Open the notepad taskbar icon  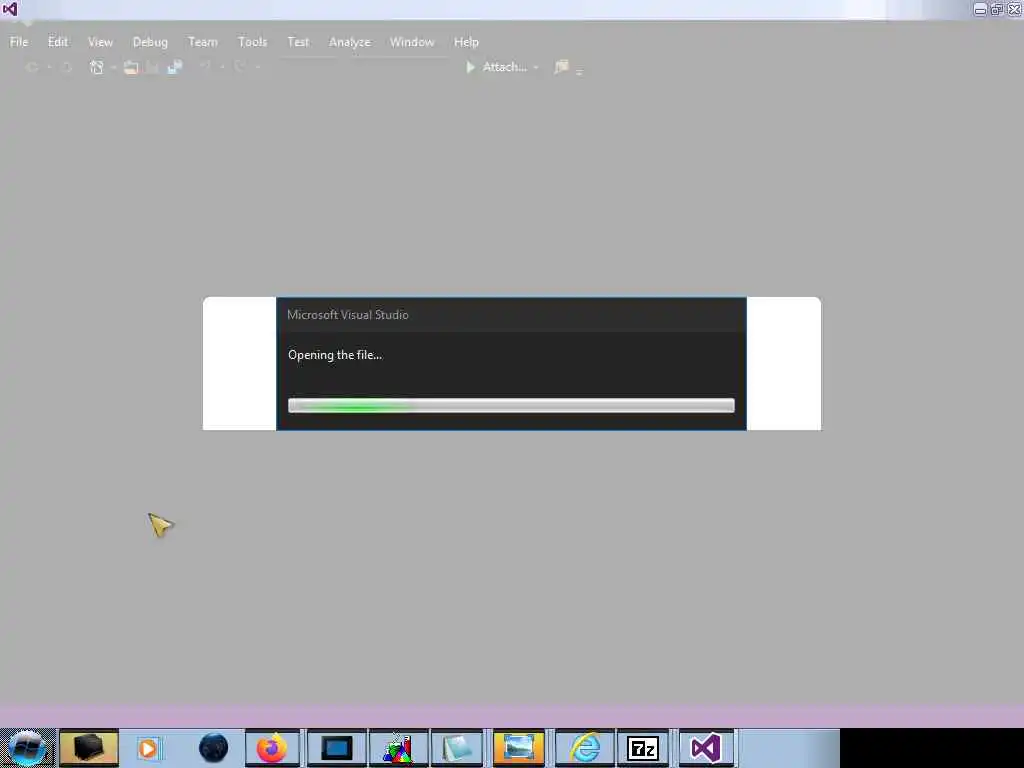[x=456, y=748]
